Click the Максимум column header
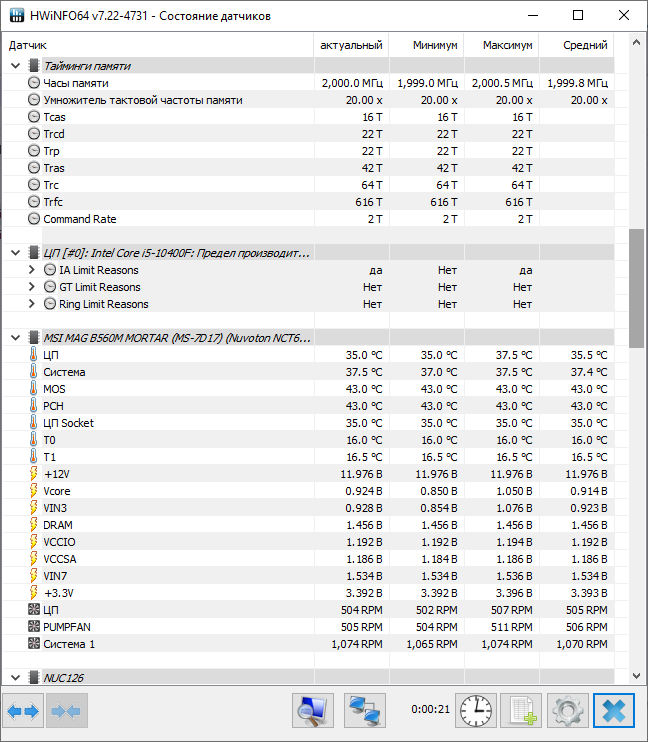This screenshot has height=742, width=648. [x=501, y=45]
